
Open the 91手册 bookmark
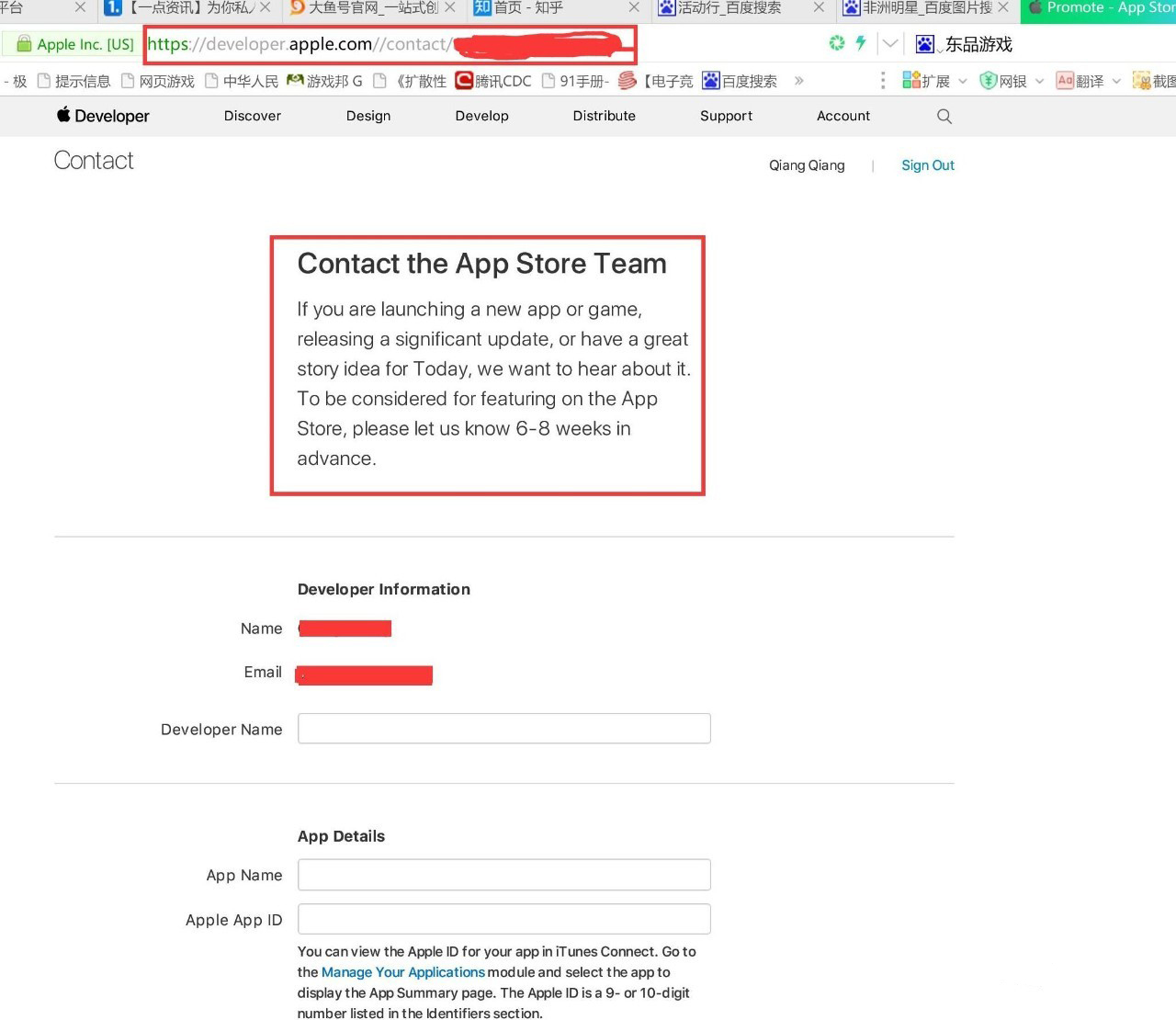576,81
